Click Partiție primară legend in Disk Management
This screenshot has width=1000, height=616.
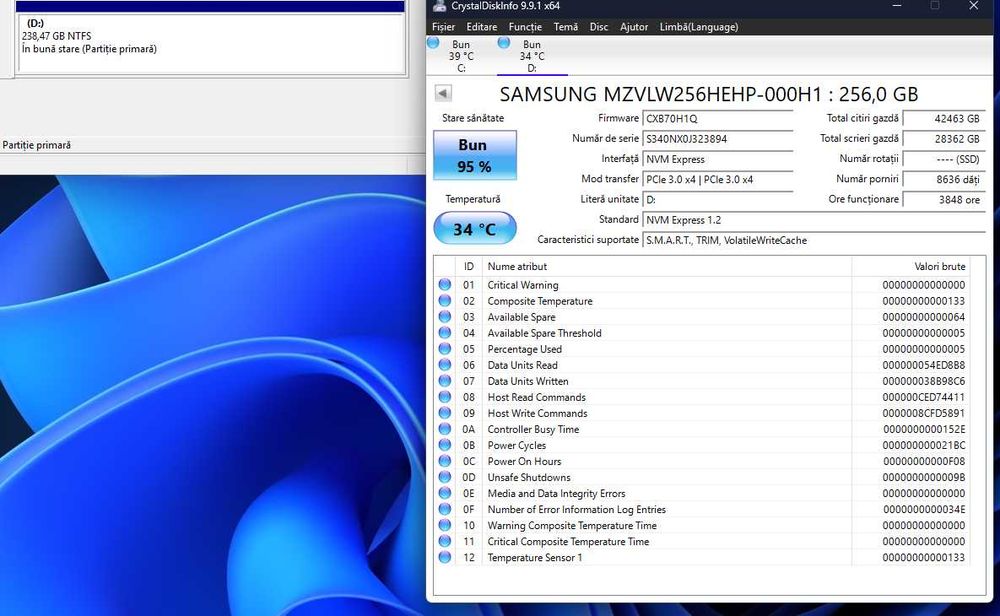(36, 145)
